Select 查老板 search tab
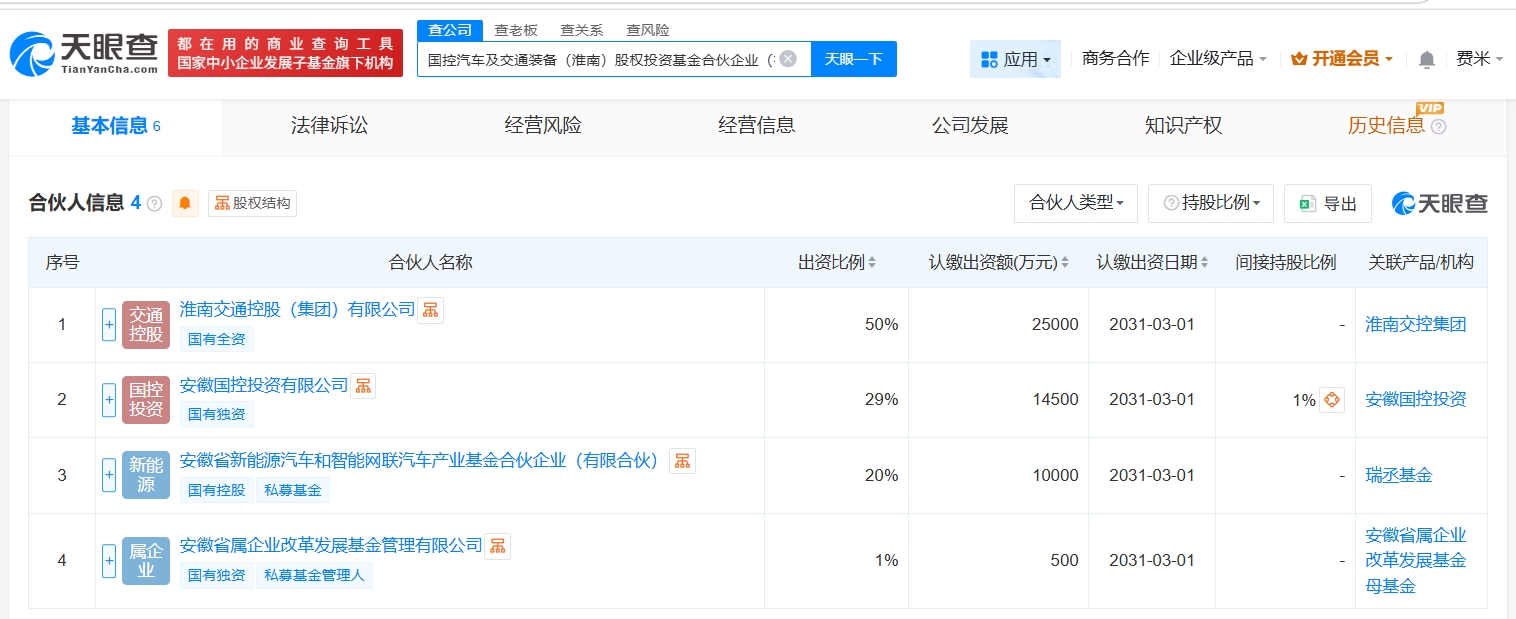The width and height of the screenshot is (1516, 619). 516,30
